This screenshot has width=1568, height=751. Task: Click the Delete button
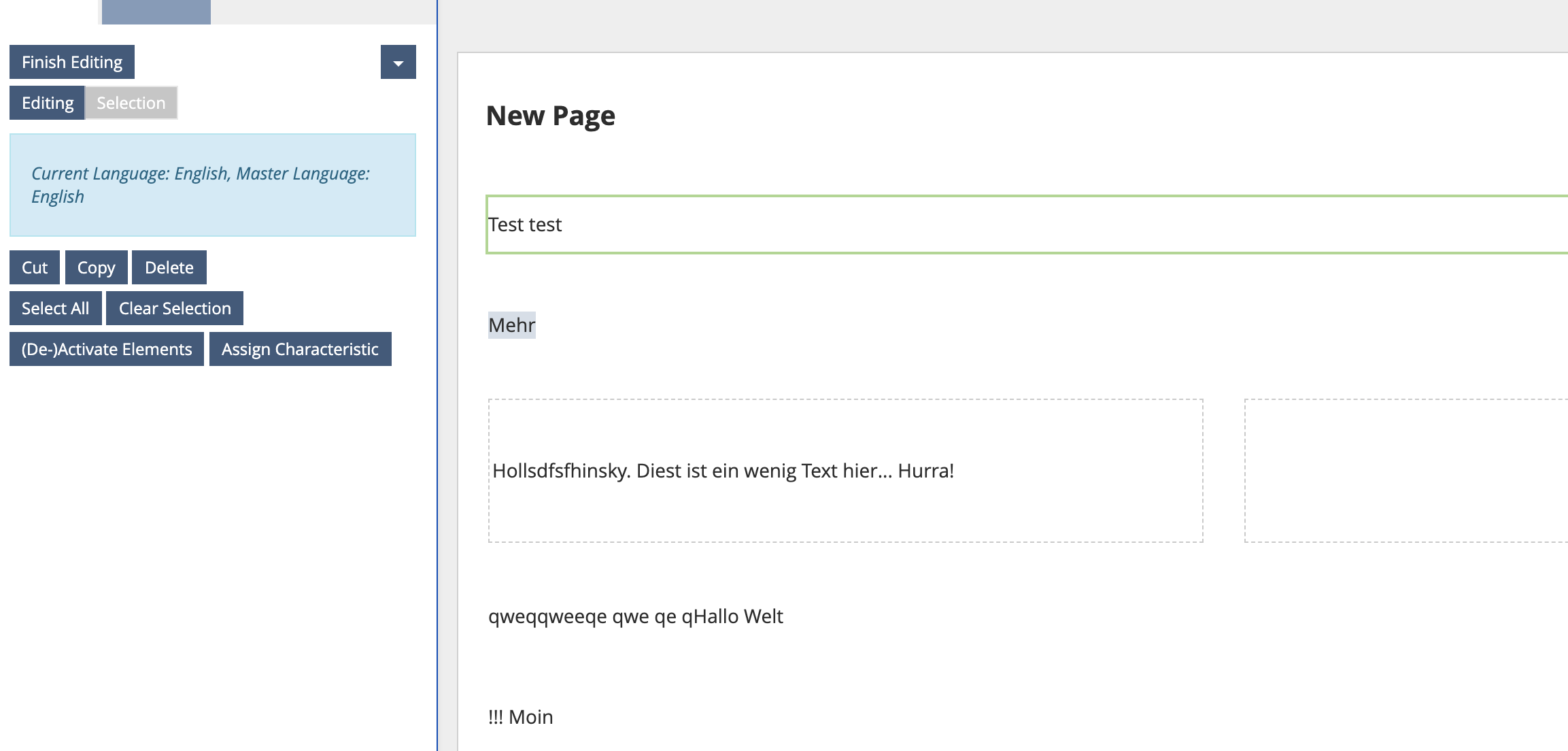tap(169, 267)
